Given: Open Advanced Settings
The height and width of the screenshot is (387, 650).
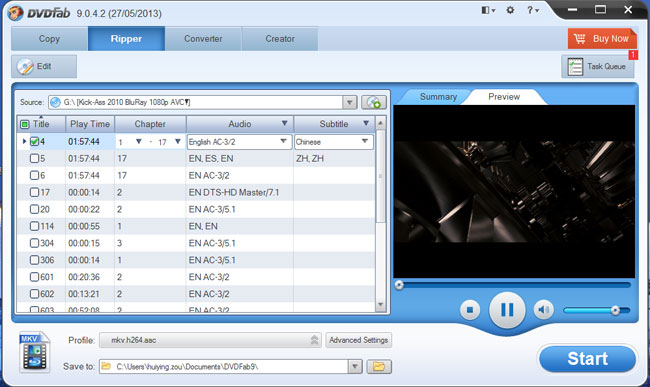Looking at the screenshot, I should coord(359,340).
